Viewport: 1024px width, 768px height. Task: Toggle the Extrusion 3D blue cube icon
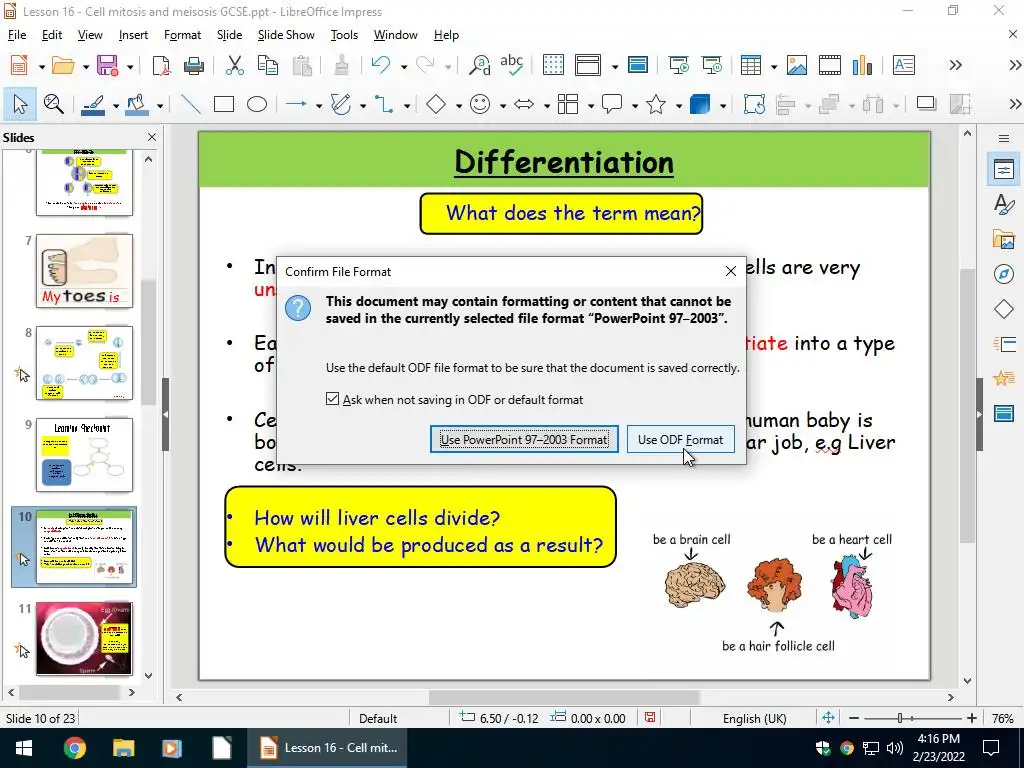click(699, 104)
